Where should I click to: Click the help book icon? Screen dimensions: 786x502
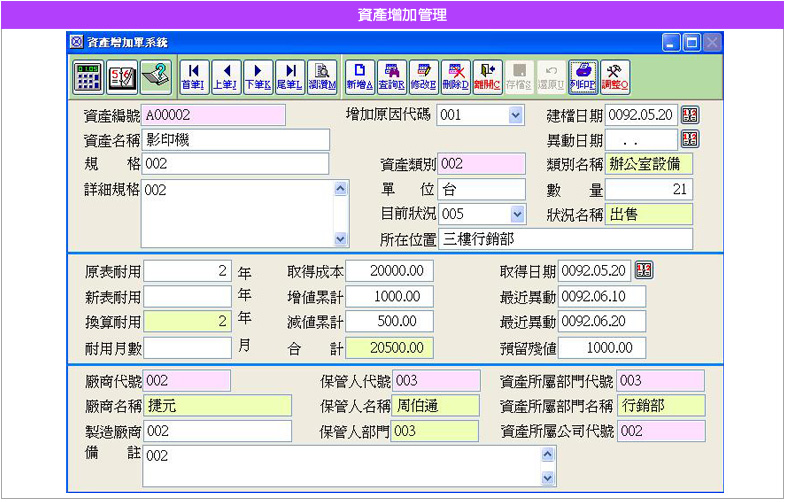[154, 75]
